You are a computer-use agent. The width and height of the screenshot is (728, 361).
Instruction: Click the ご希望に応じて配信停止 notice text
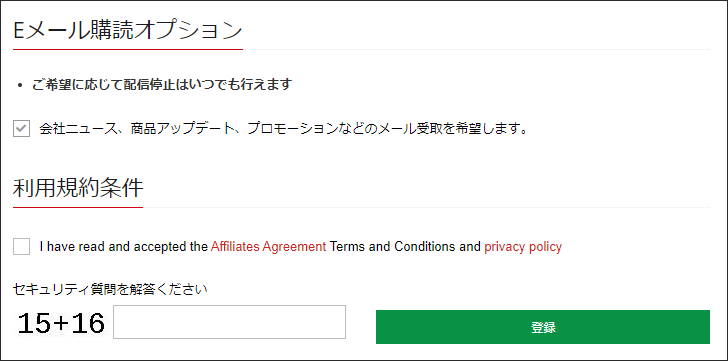click(x=162, y=85)
